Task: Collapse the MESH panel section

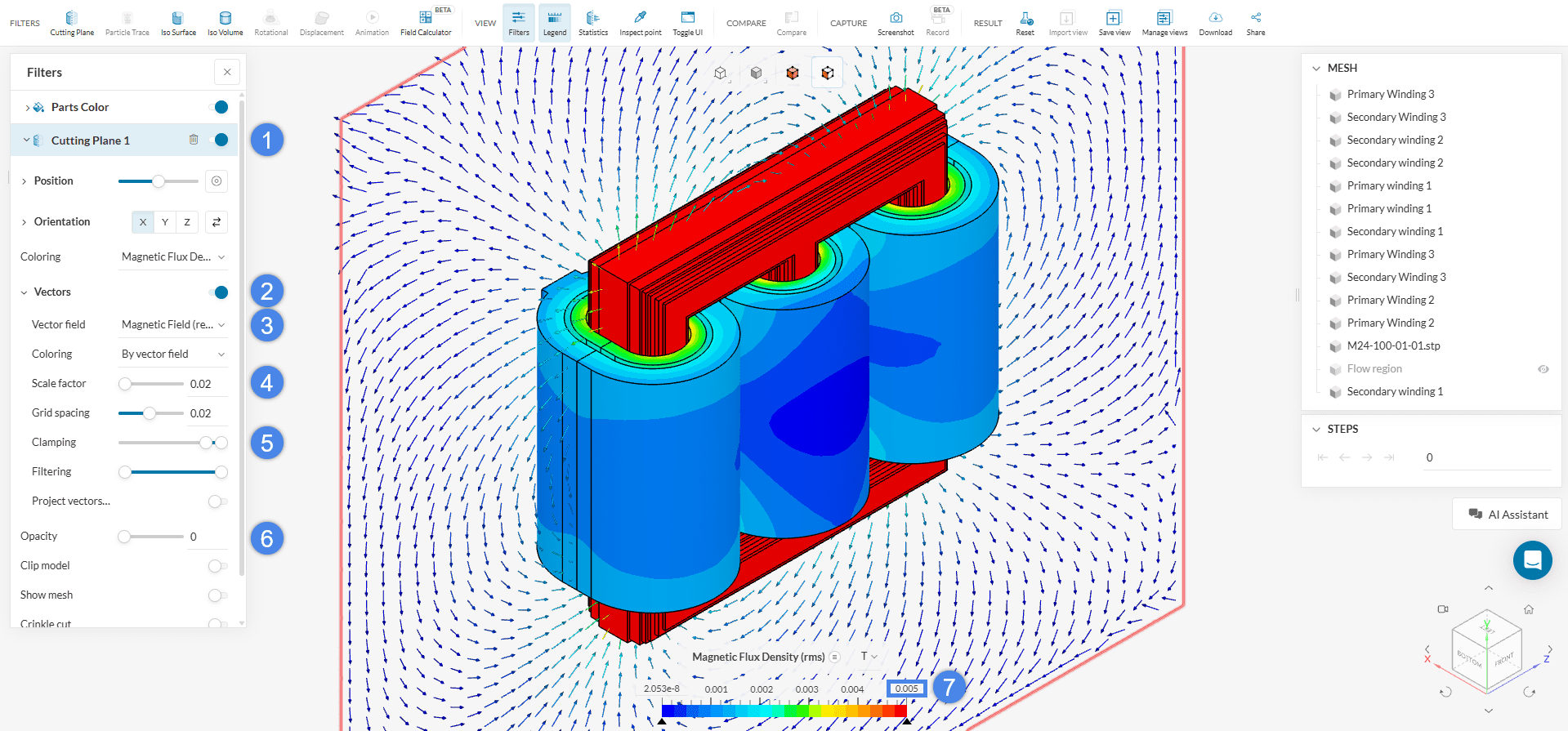Action: [x=1316, y=69]
